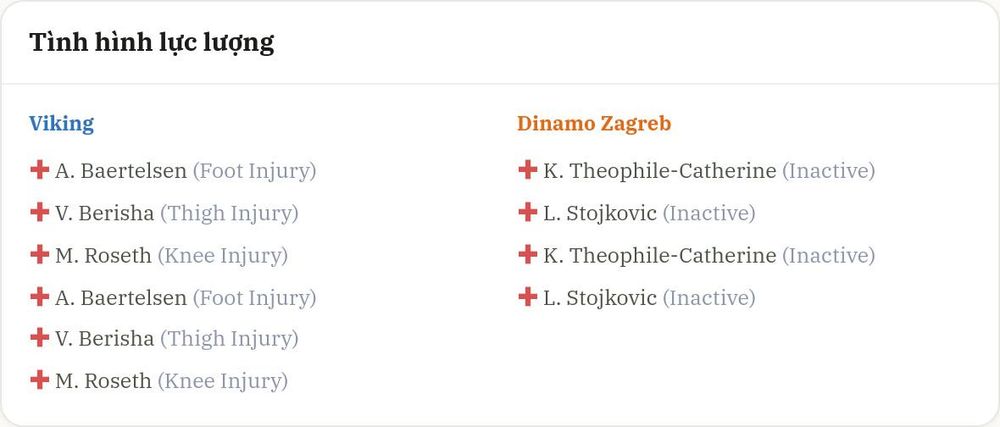Viewport: 1000px width, 427px height.
Task: Click the injury icon next to the first V. Berisha
Action: [x=40, y=212]
